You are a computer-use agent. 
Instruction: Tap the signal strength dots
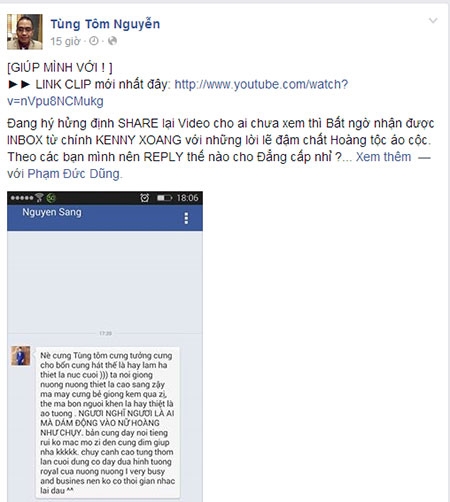click(22, 198)
